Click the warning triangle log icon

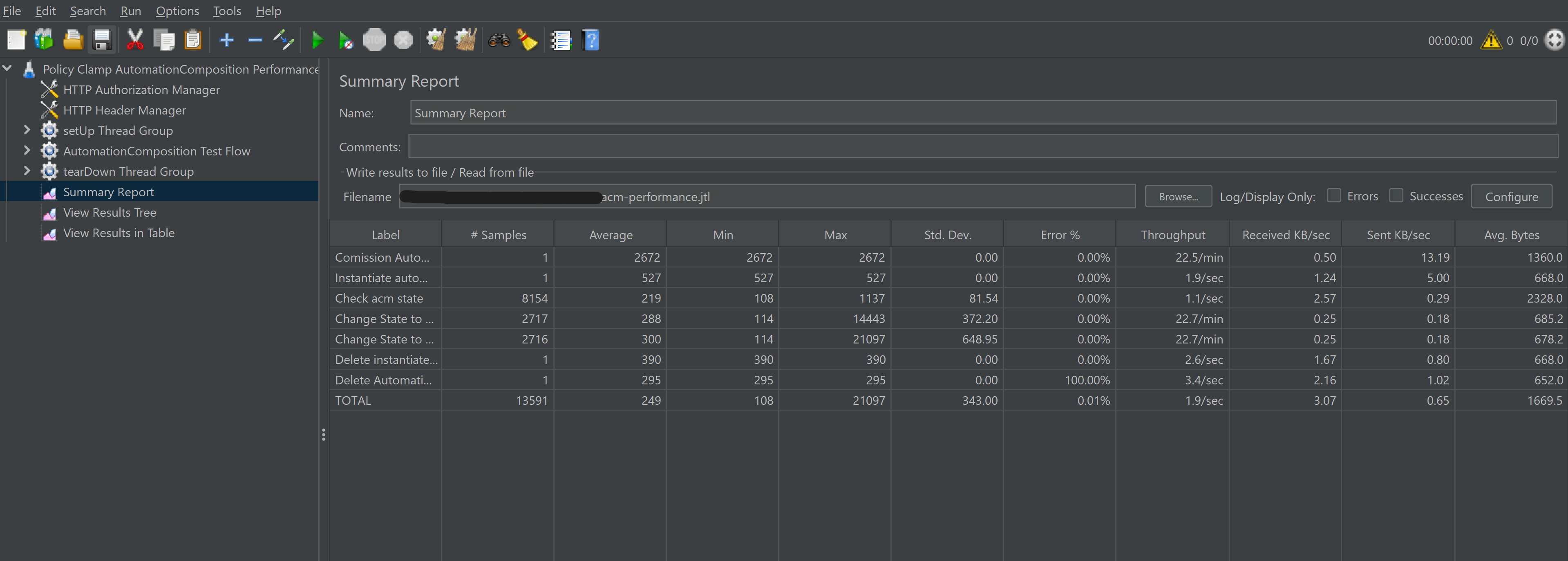click(x=1491, y=40)
